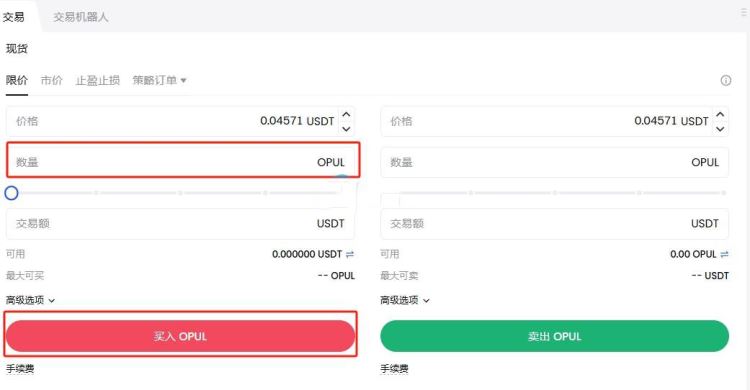Click the buy amount slider handle
The height and width of the screenshot is (390, 750).
[11, 193]
